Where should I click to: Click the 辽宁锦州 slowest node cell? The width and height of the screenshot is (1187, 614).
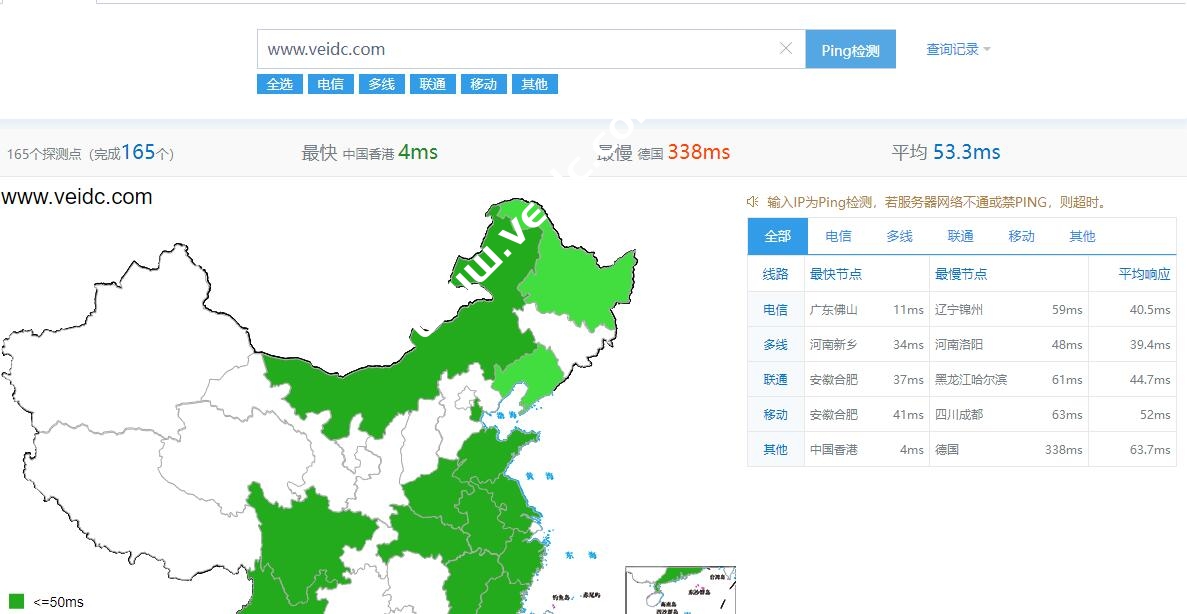[x=958, y=310]
